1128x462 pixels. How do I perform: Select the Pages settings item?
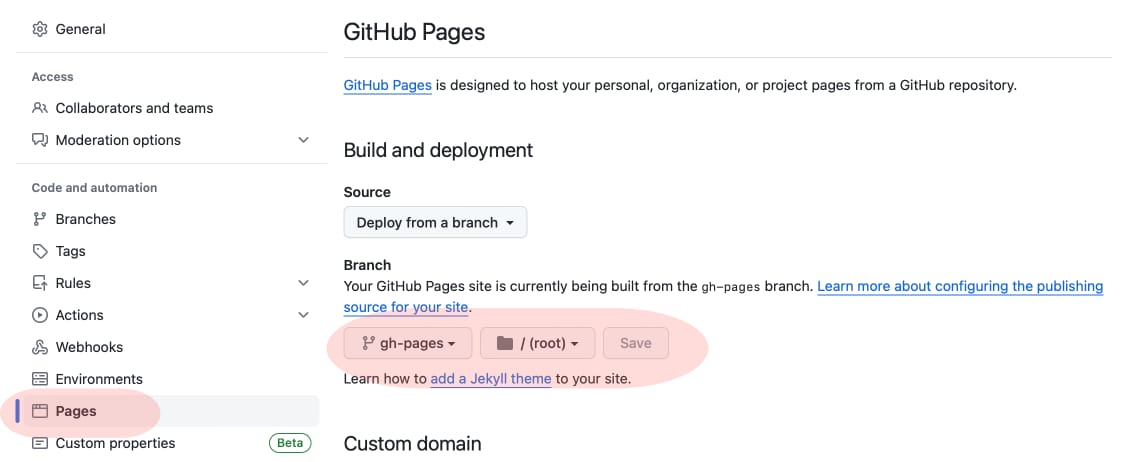168,412
